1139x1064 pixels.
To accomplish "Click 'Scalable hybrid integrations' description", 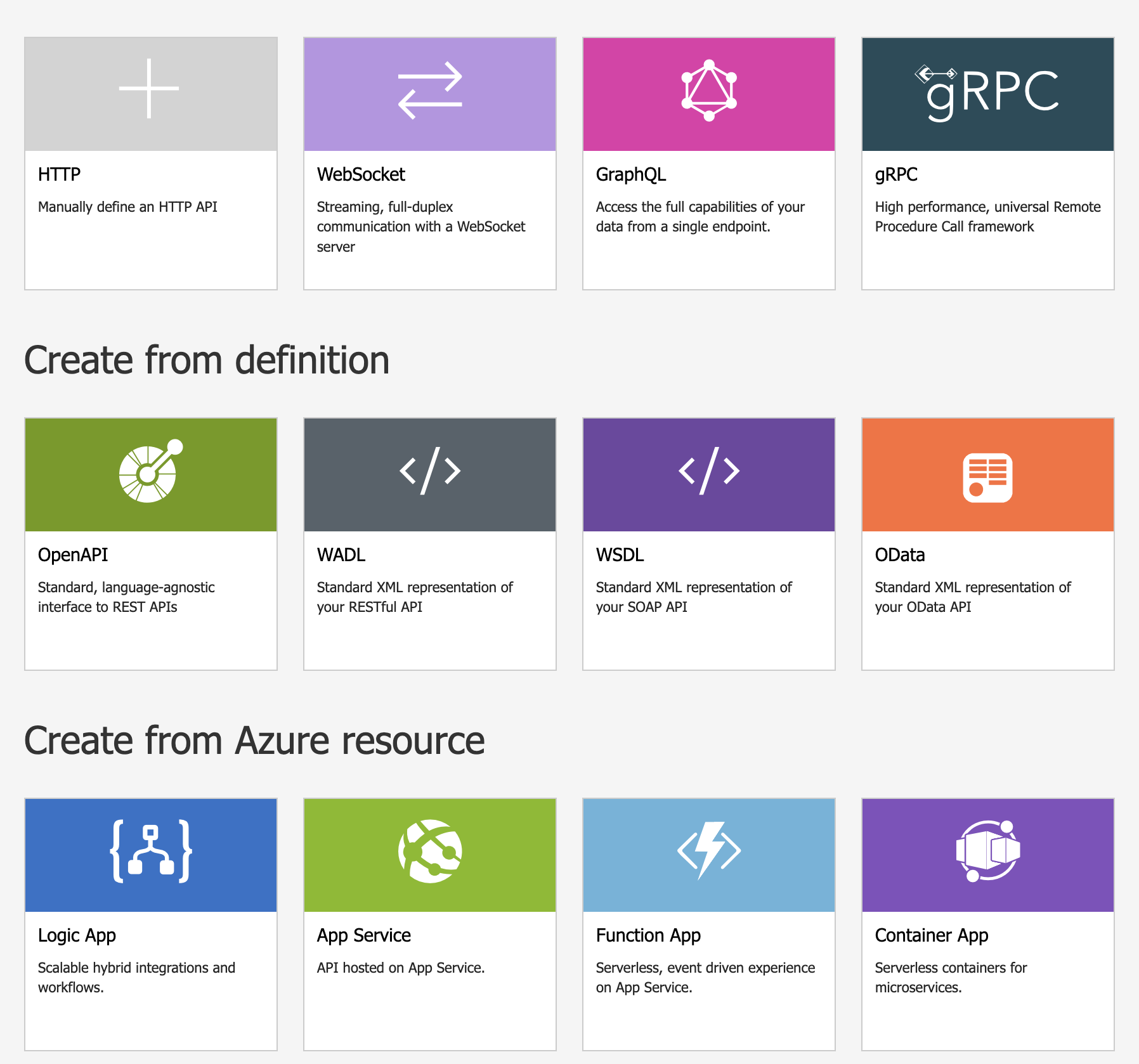I will click(136, 978).
